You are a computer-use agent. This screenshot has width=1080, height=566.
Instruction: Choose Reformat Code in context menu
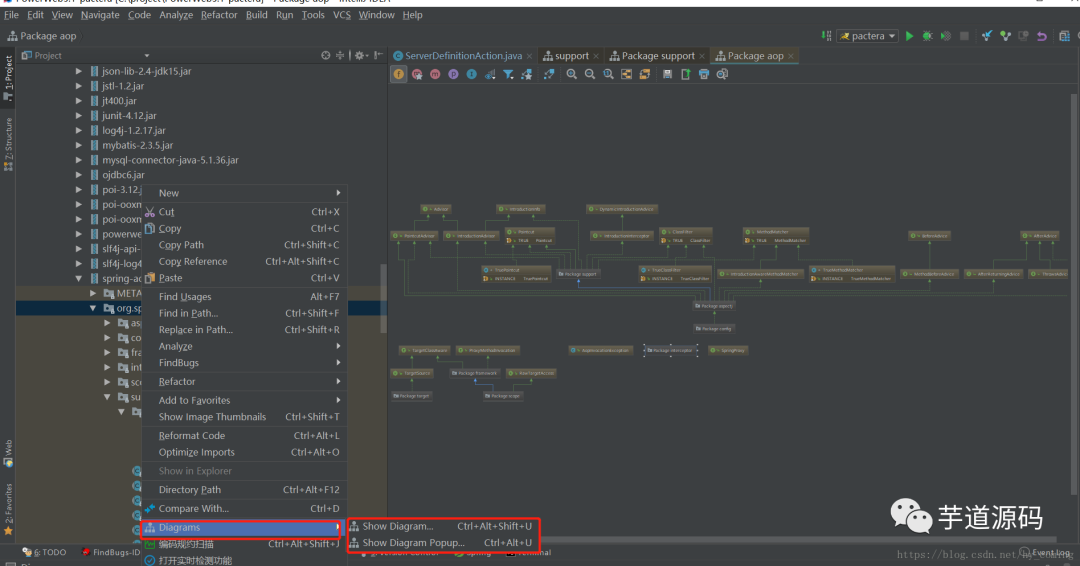(x=243, y=436)
